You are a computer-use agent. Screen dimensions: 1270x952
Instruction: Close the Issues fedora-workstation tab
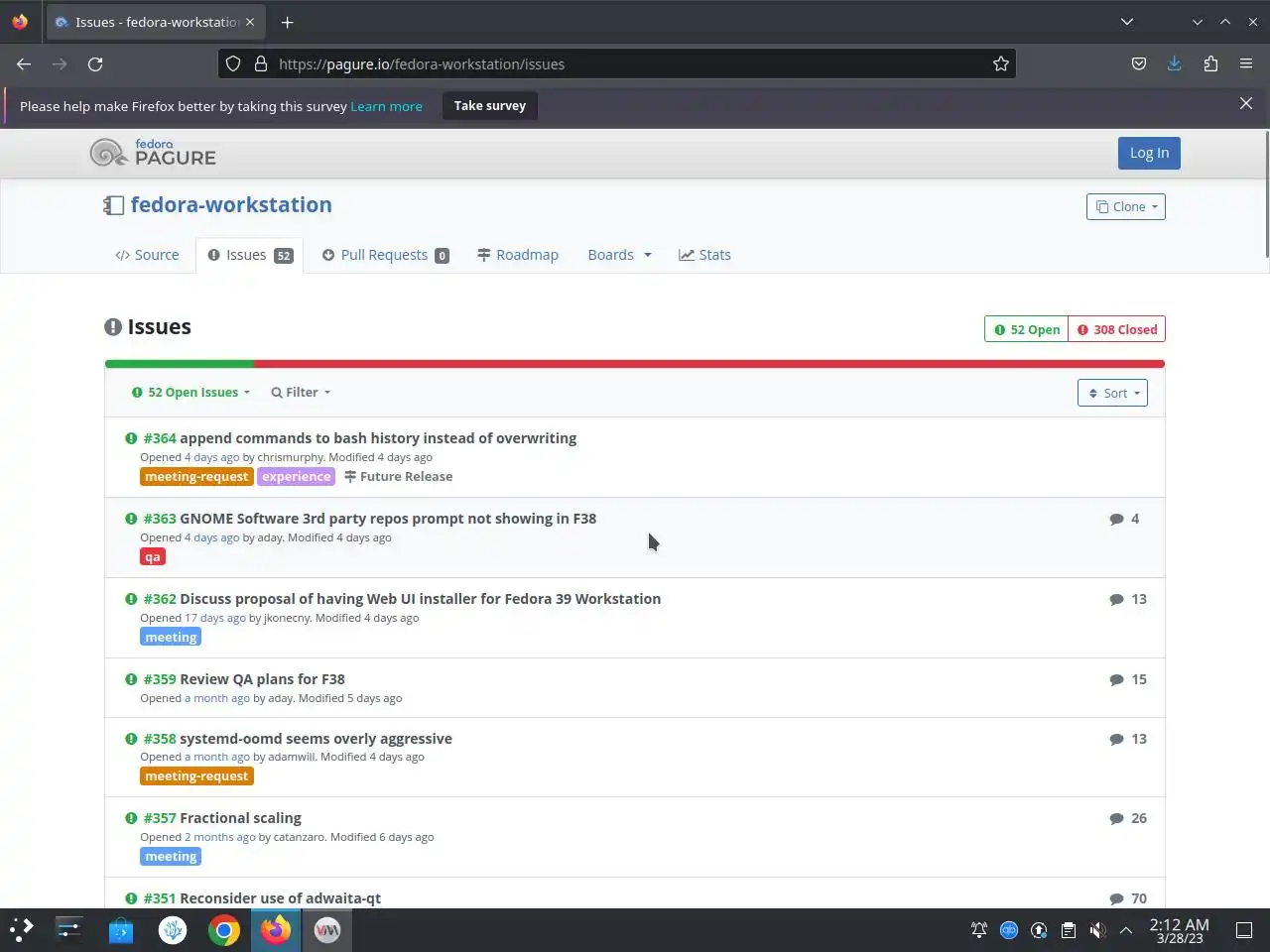(x=250, y=22)
